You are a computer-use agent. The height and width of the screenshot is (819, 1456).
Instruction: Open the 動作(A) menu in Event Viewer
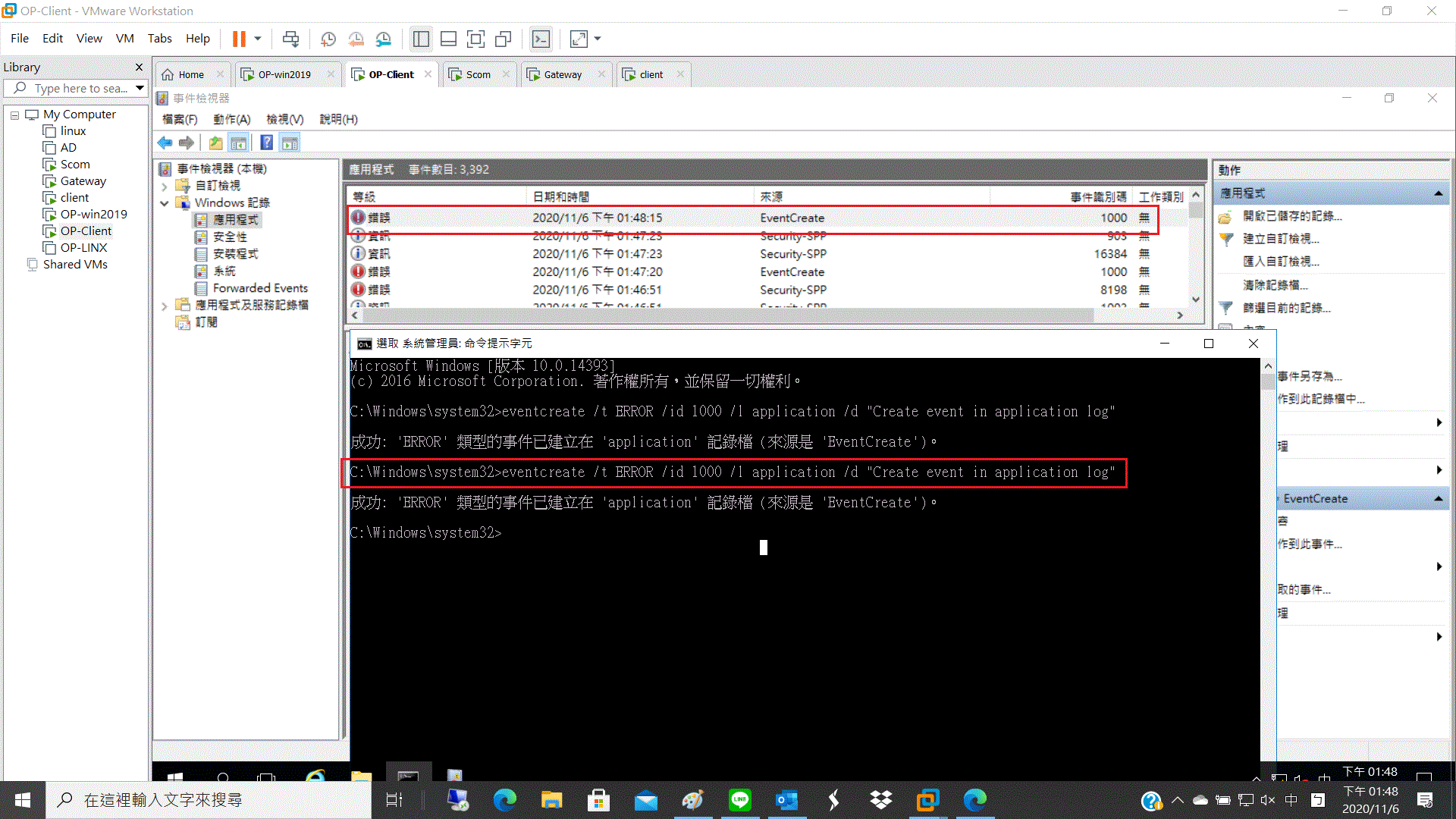click(231, 119)
